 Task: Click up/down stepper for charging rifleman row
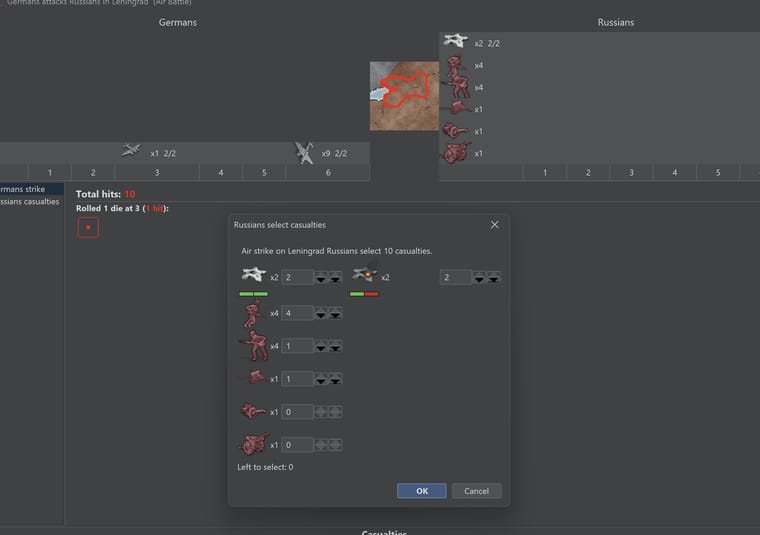pos(320,346)
